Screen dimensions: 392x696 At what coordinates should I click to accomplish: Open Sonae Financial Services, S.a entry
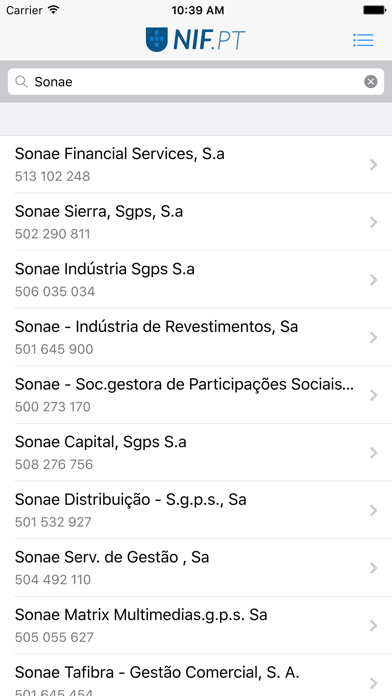pyautogui.click(x=196, y=164)
